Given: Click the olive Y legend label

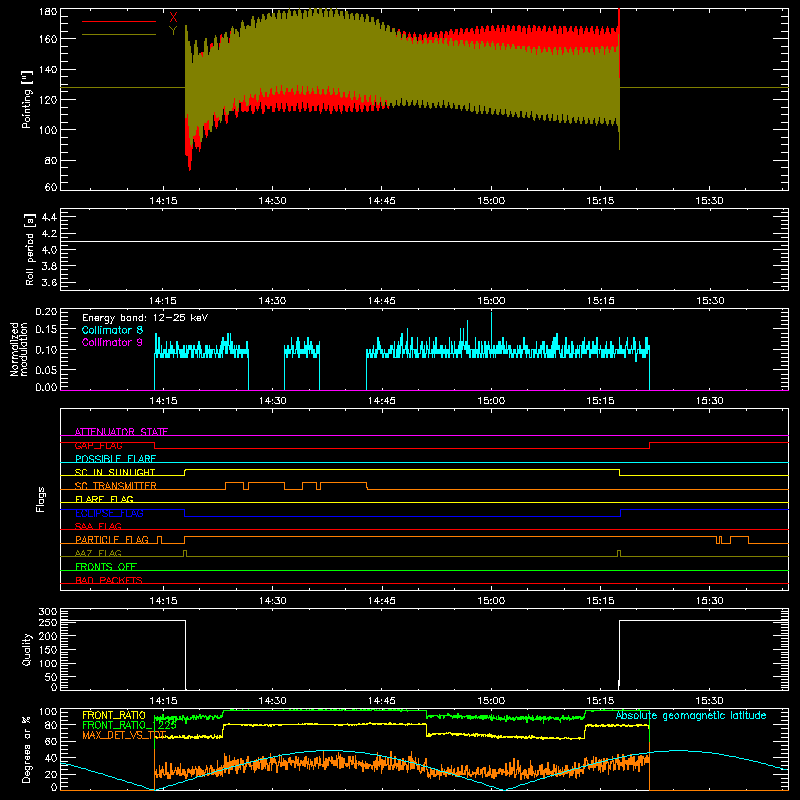Looking at the screenshot, I should pyautogui.click(x=173, y=31).
